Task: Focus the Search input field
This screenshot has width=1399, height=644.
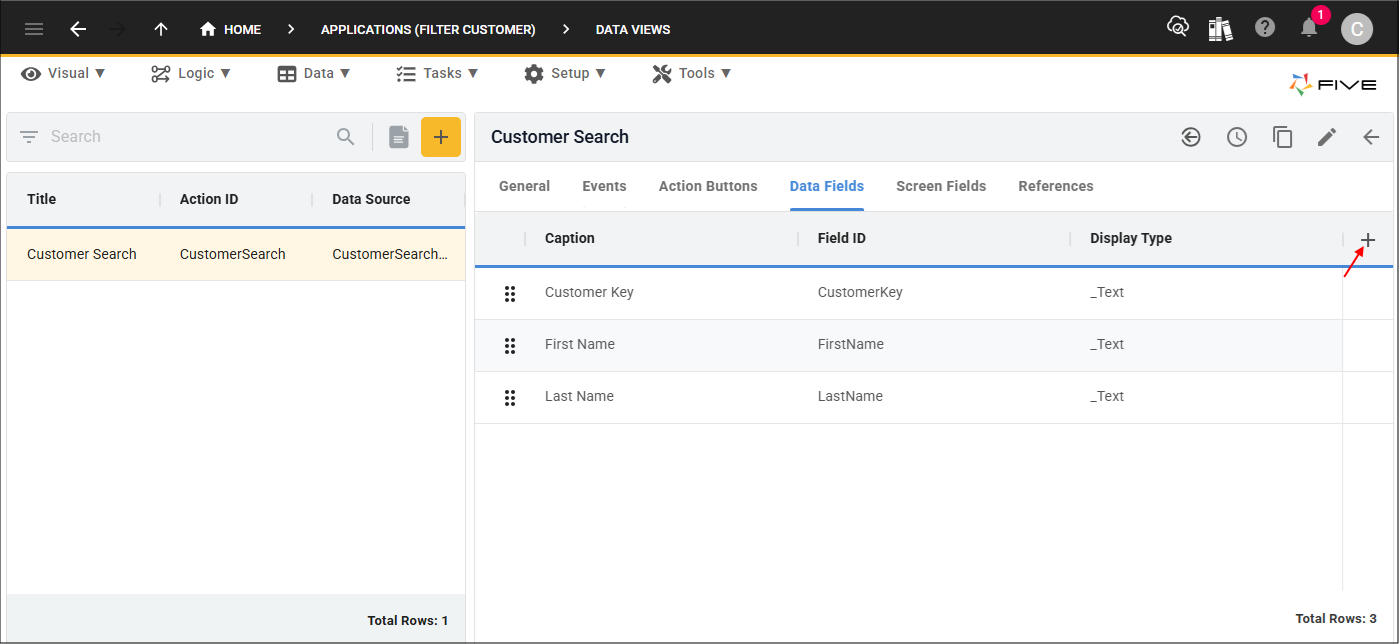Action: pos(188,137)
